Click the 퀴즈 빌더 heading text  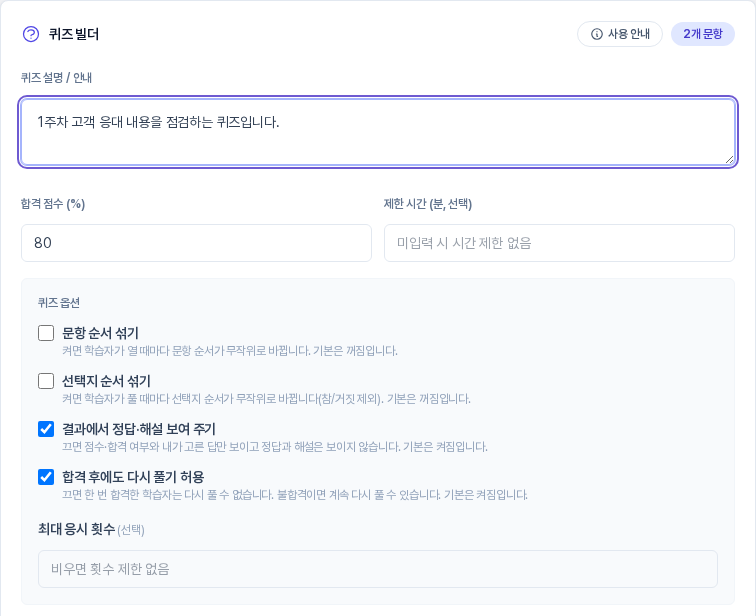(x=74, y=34)
